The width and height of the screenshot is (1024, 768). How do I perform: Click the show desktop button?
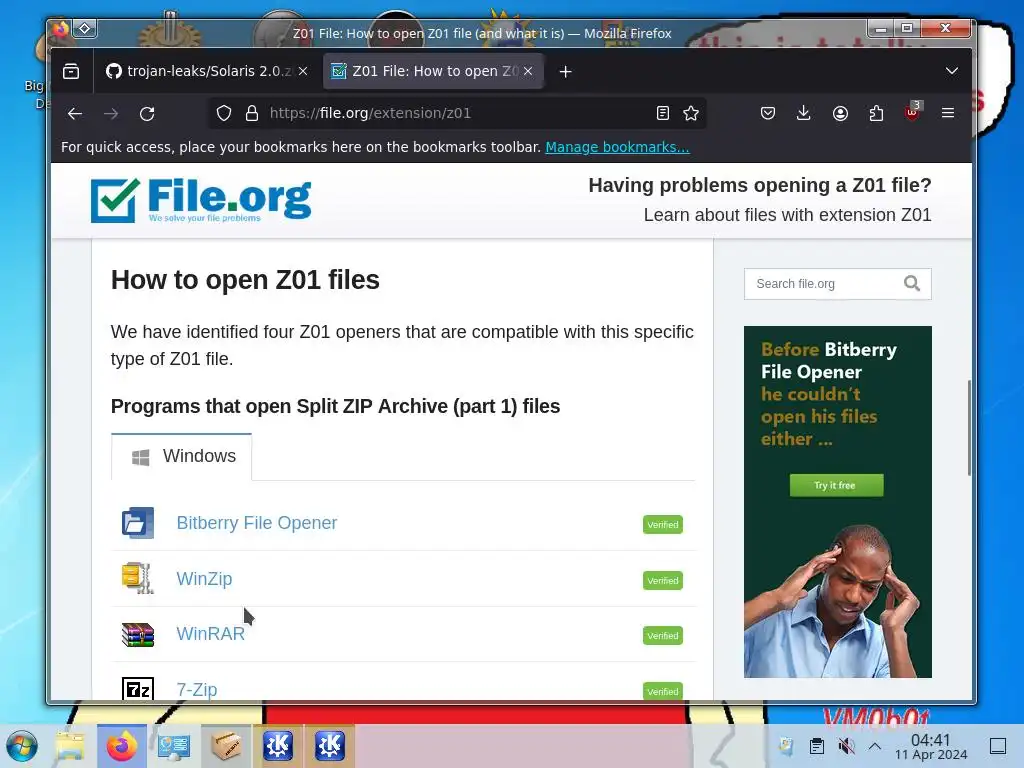[998, 746]
